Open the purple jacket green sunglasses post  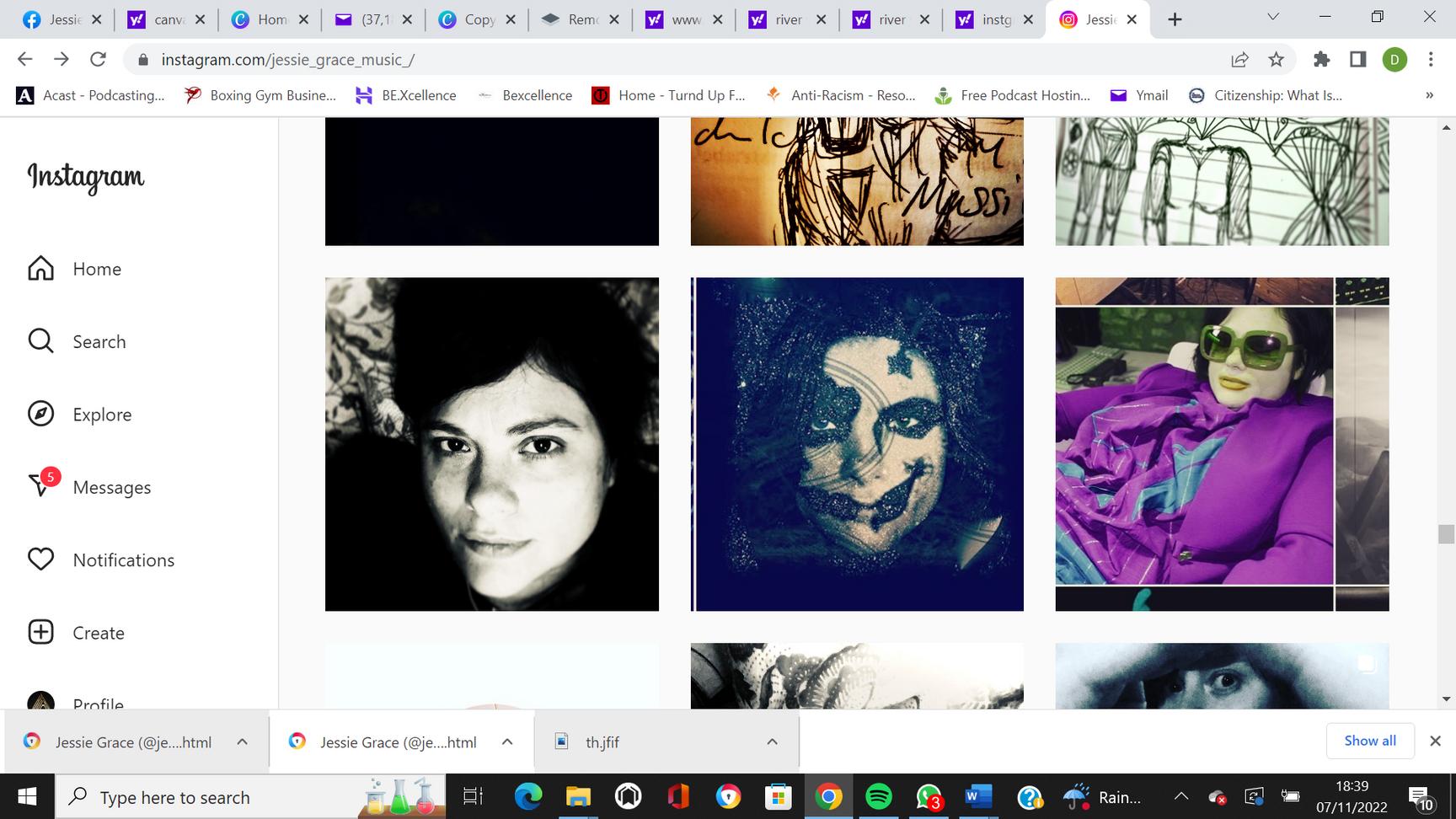[1222, 444]
